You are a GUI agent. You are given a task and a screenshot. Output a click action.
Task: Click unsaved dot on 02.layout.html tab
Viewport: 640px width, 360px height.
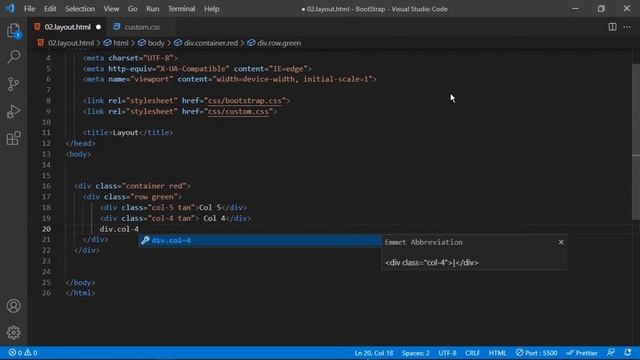tap(98, 27)
